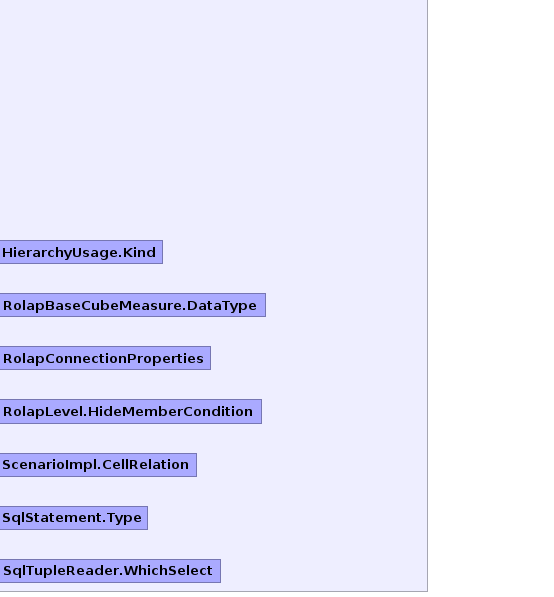The image size is (554, 597).
Task: Click the word Kind in the HierarchyUsage box
Action: (x=139, y=252)
